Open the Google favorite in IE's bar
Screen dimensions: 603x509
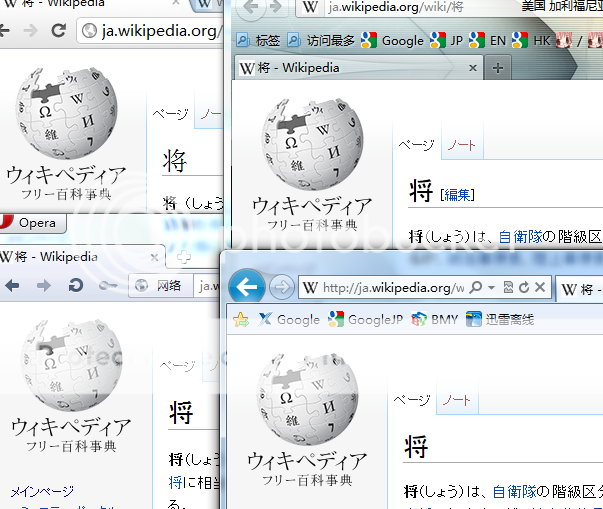pyautogui.click(x=289, y=319)
